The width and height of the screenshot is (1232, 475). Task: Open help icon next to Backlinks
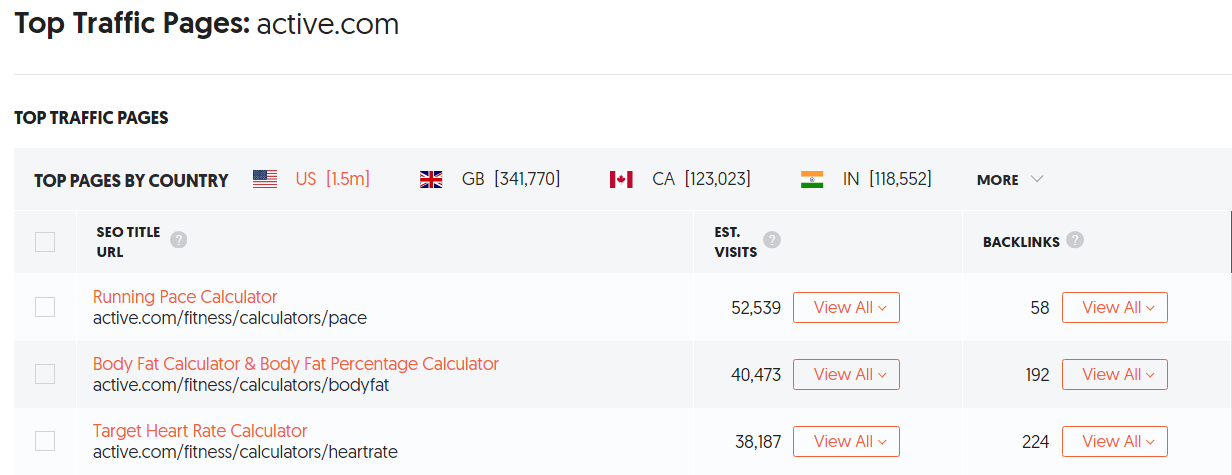[1075, 240]
